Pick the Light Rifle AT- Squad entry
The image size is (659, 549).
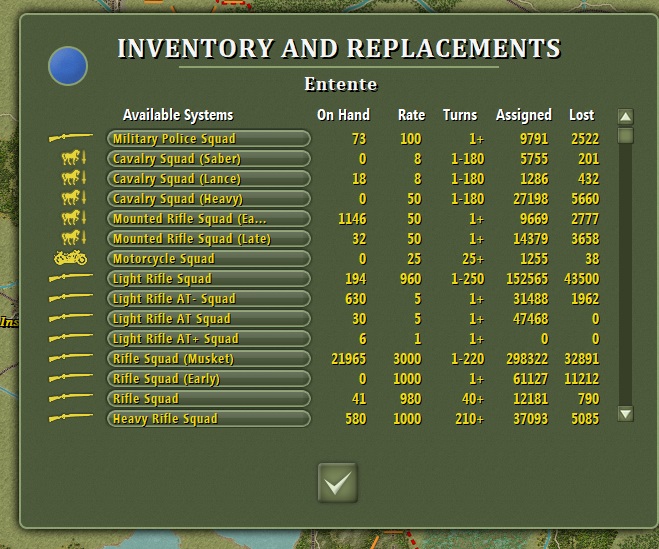[x=209, y=298]
